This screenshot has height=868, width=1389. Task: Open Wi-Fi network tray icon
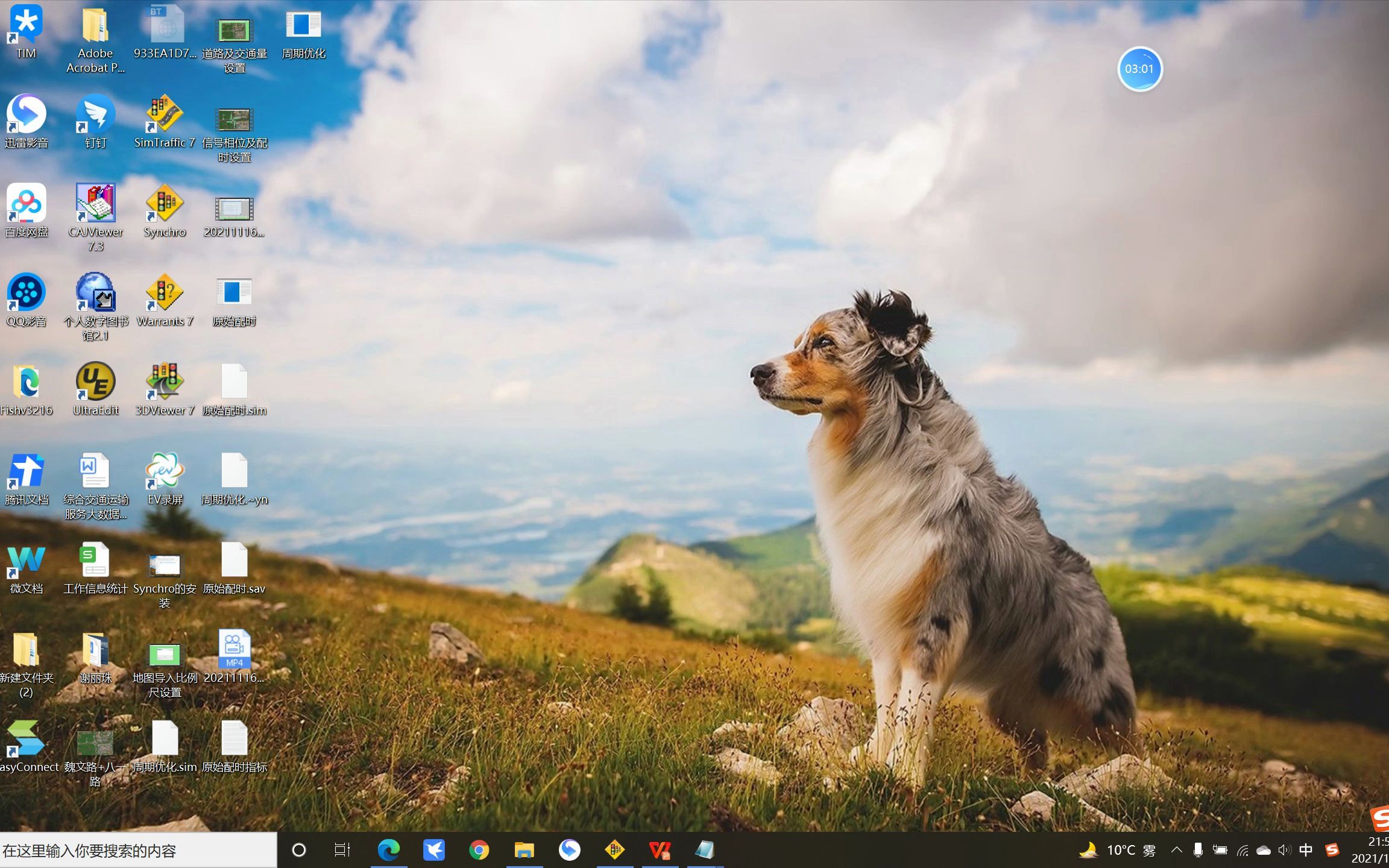[x=1243, y=850]
